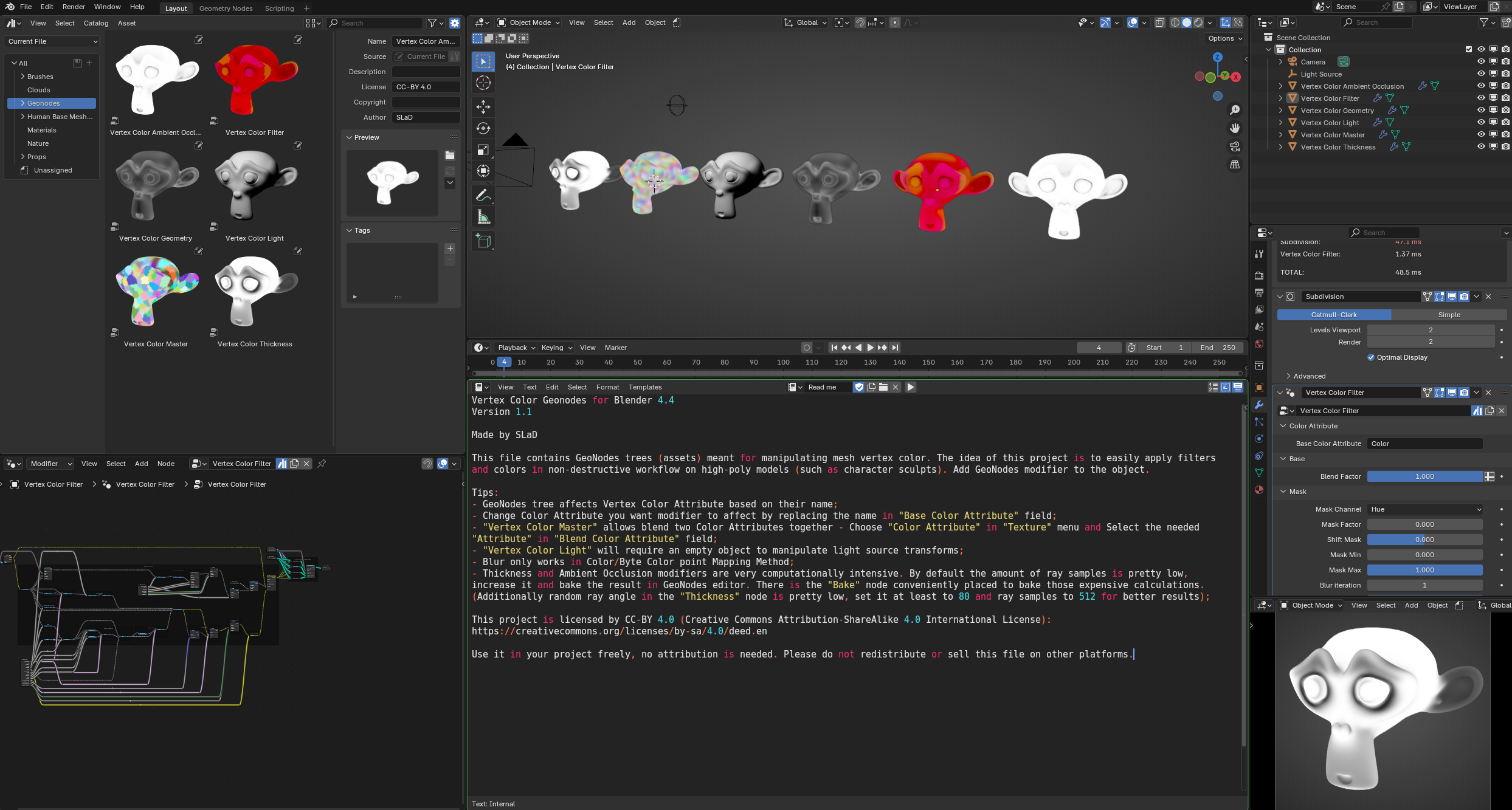Expand Brushes catalog in Asset Browser
Viewport: 1512px width, 810px height.
coord(22,77)
